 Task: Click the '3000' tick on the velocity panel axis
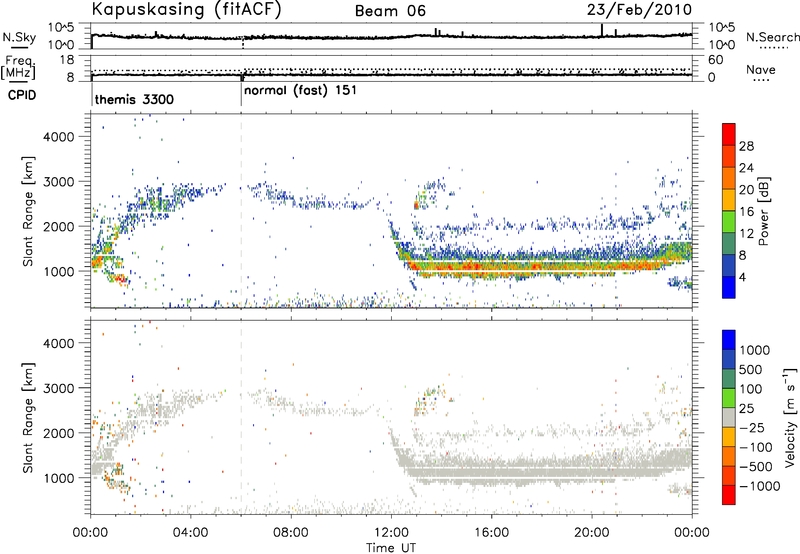pyautogui.click(x=59, y=388)
